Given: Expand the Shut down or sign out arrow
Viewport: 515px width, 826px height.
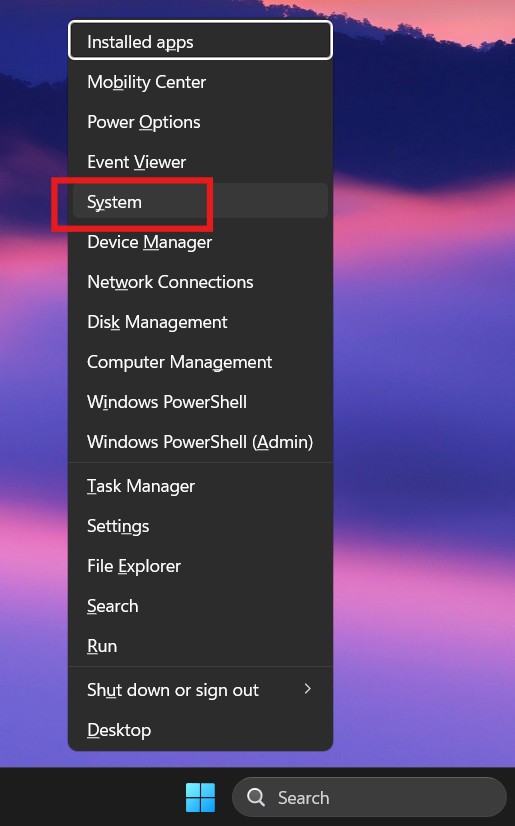Looking at the screenshot, I should (x=308, y=689).
